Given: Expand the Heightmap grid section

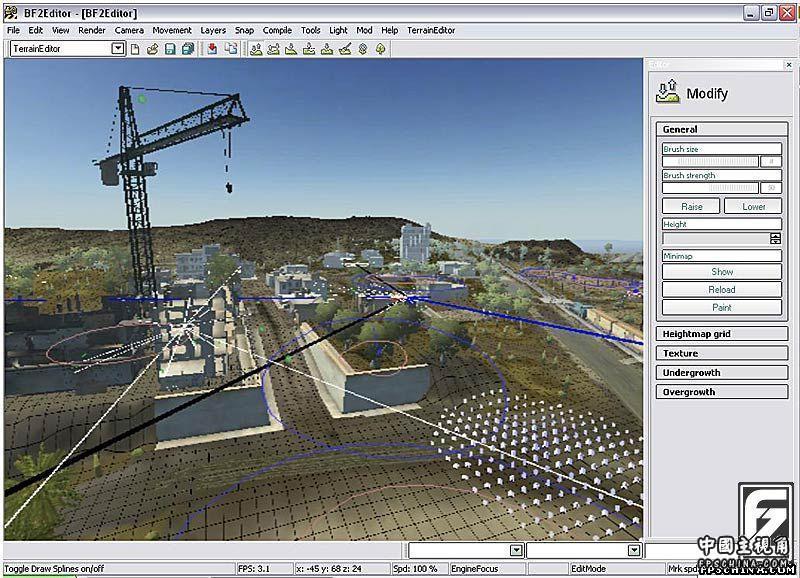Looking at the screenshot, I should click(x=722, y=334).
